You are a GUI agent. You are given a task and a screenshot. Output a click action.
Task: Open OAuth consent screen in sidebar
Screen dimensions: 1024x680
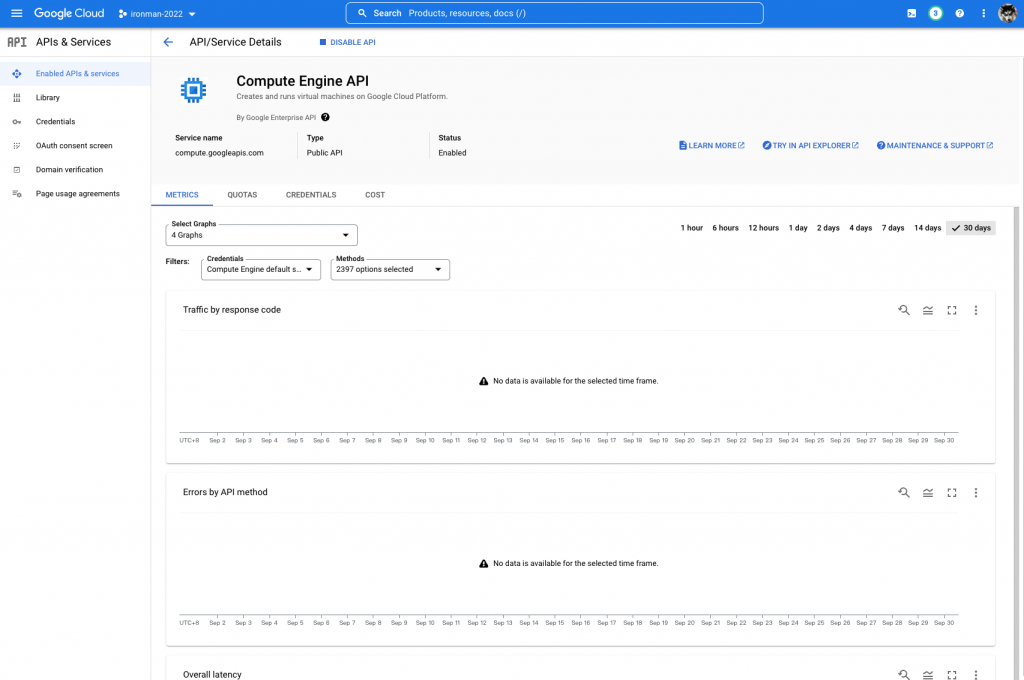pos(75,146)
